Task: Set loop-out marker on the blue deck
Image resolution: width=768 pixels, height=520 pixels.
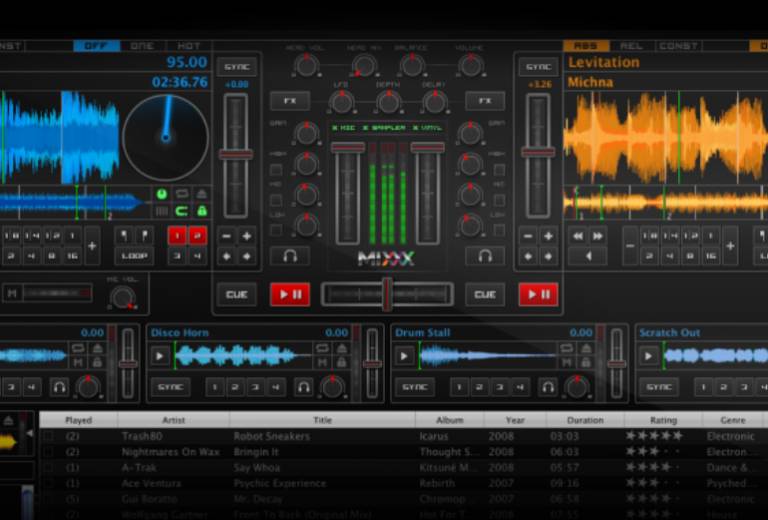Action: 145,236
